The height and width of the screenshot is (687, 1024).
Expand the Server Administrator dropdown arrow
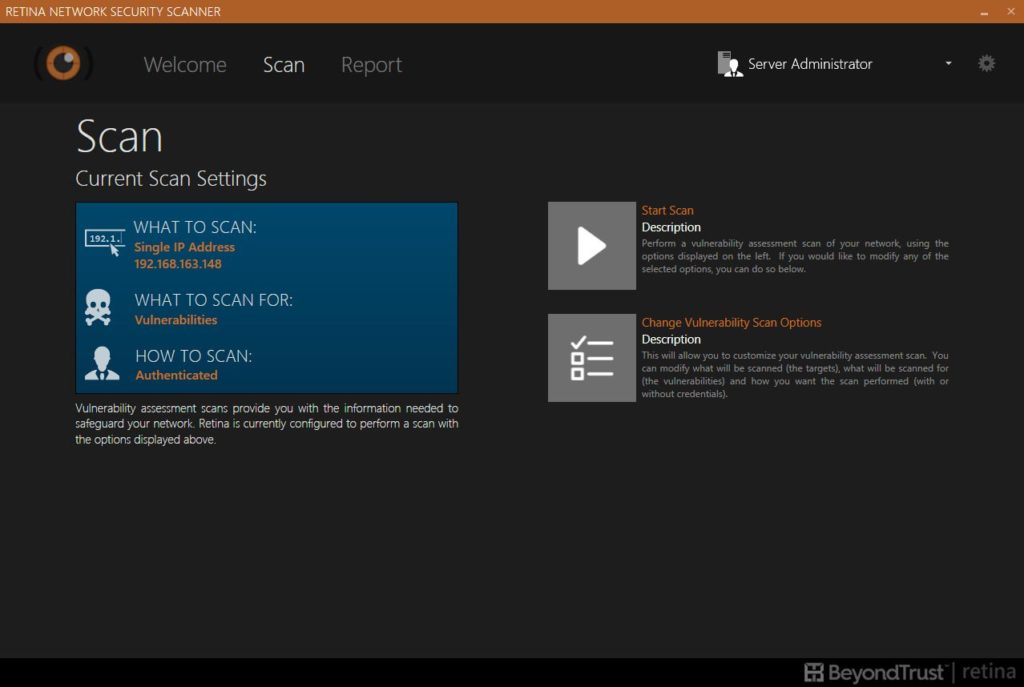click(x=948, y=64)
